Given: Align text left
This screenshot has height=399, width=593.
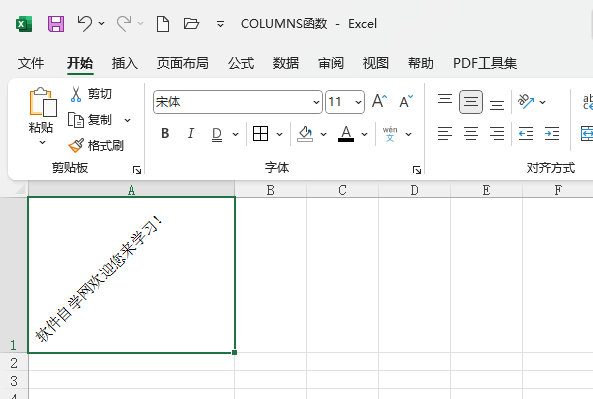Looking at the screenshot, I should coord(445,134).
